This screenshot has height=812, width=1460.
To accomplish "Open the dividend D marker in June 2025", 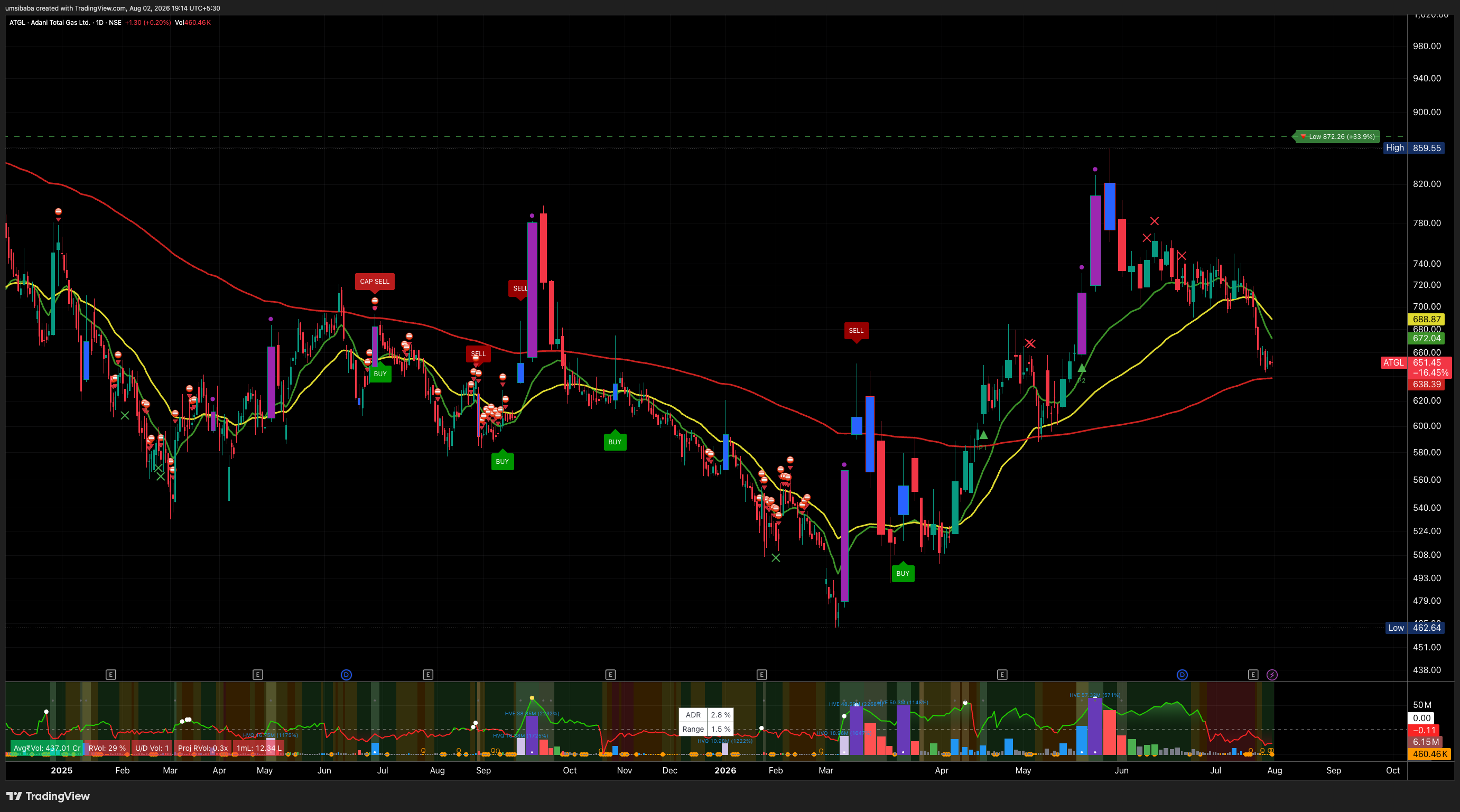I will (346, 674).
